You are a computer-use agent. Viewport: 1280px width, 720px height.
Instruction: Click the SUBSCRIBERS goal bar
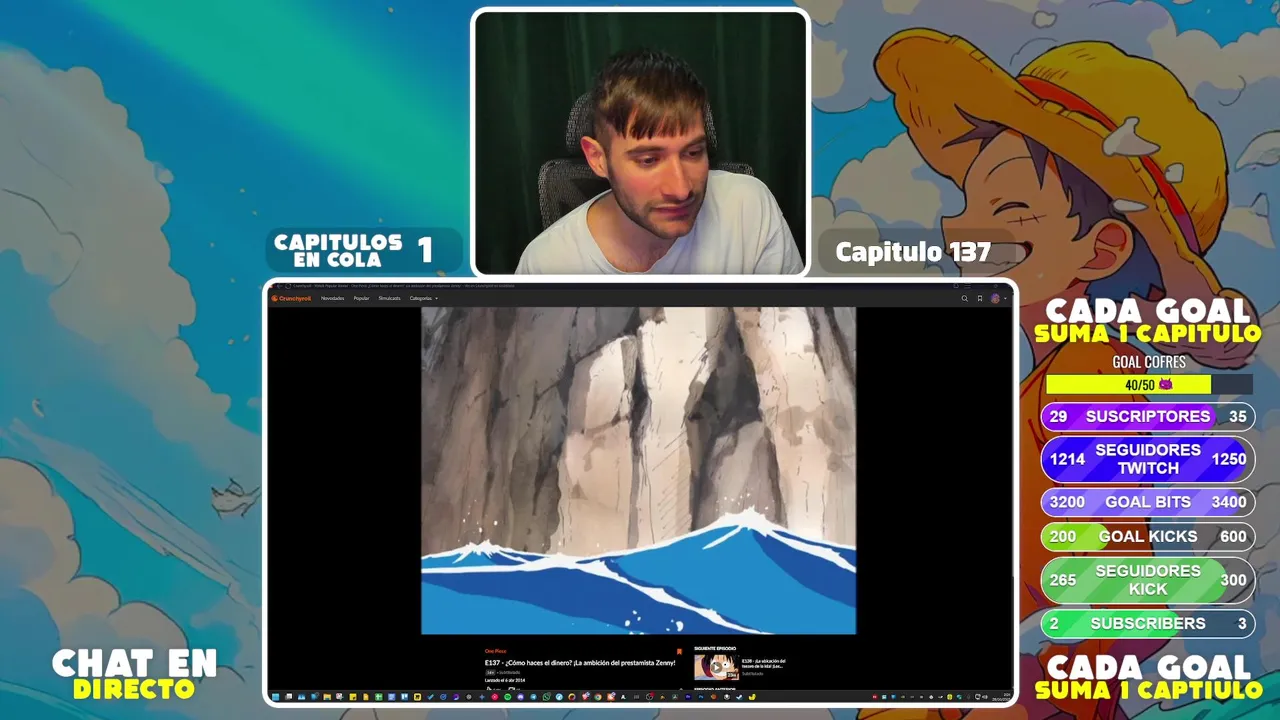click(1148, 623)
